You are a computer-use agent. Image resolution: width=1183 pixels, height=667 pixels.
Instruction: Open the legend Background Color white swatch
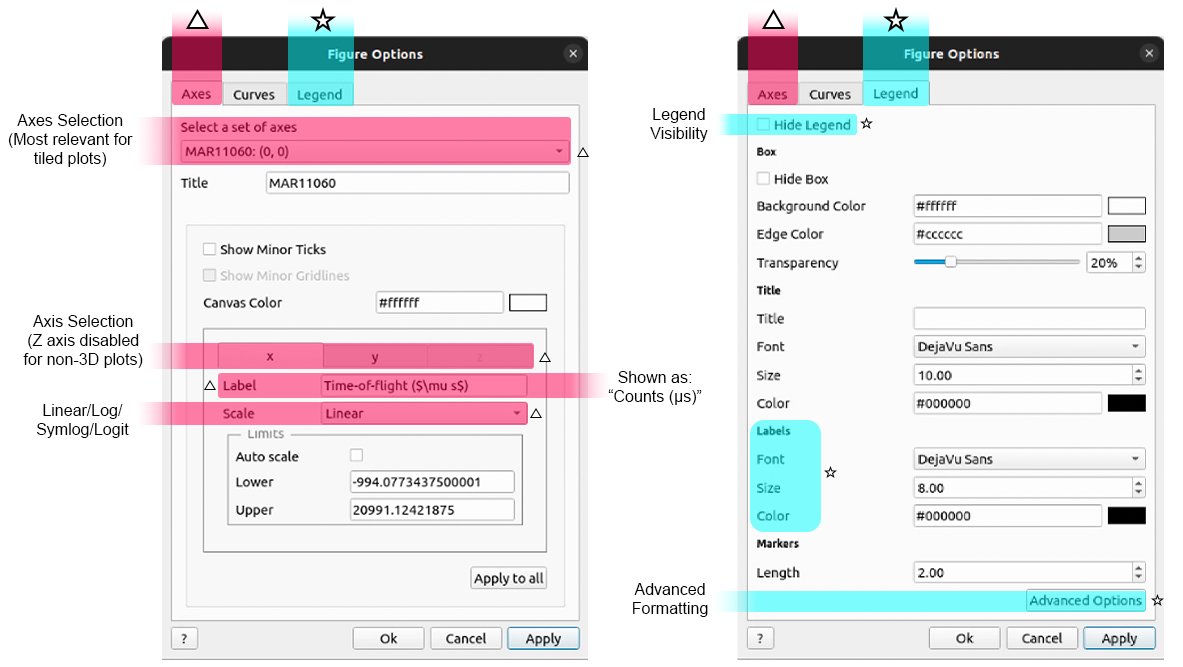tap(1126, 206)
